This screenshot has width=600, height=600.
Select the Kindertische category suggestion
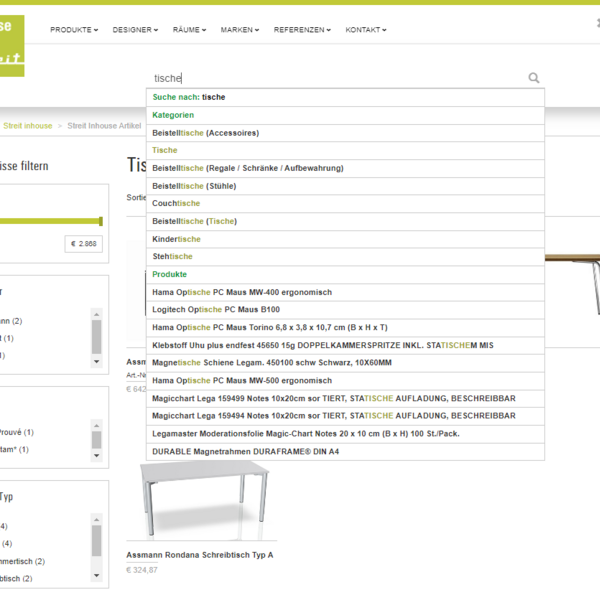click(176, 239)
